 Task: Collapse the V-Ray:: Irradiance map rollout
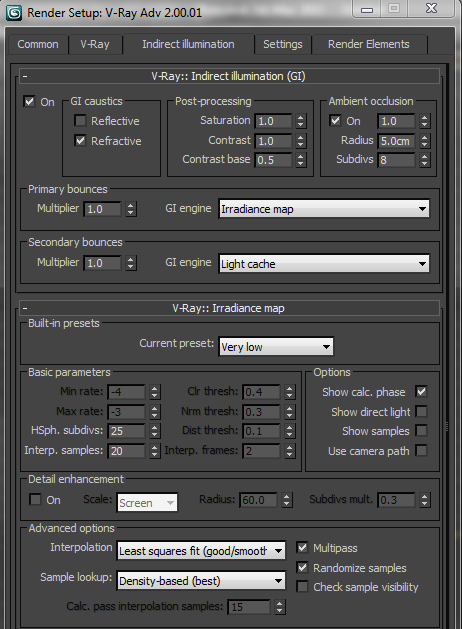(x=229, y=308)
